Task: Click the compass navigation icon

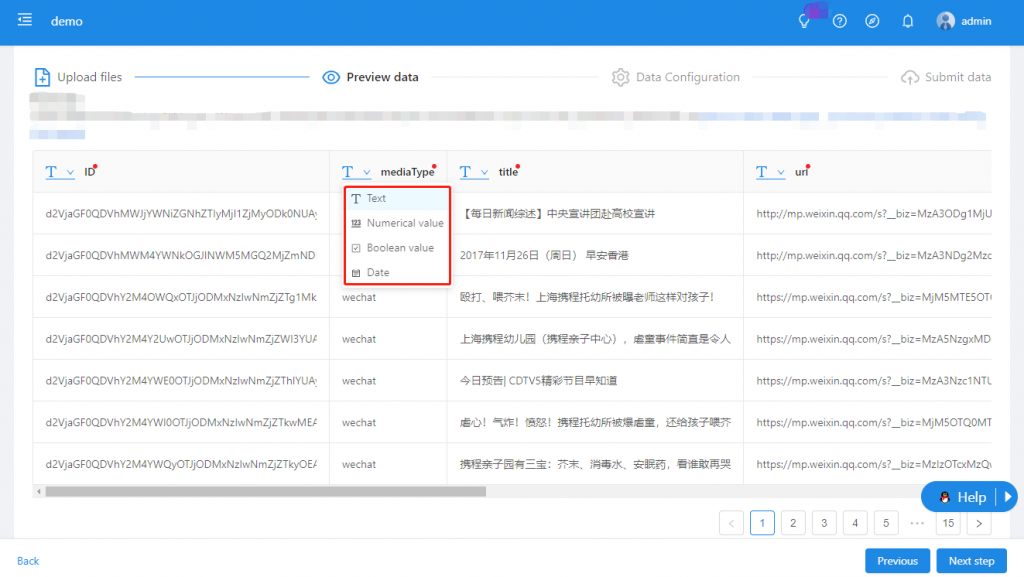Action: 872,21
